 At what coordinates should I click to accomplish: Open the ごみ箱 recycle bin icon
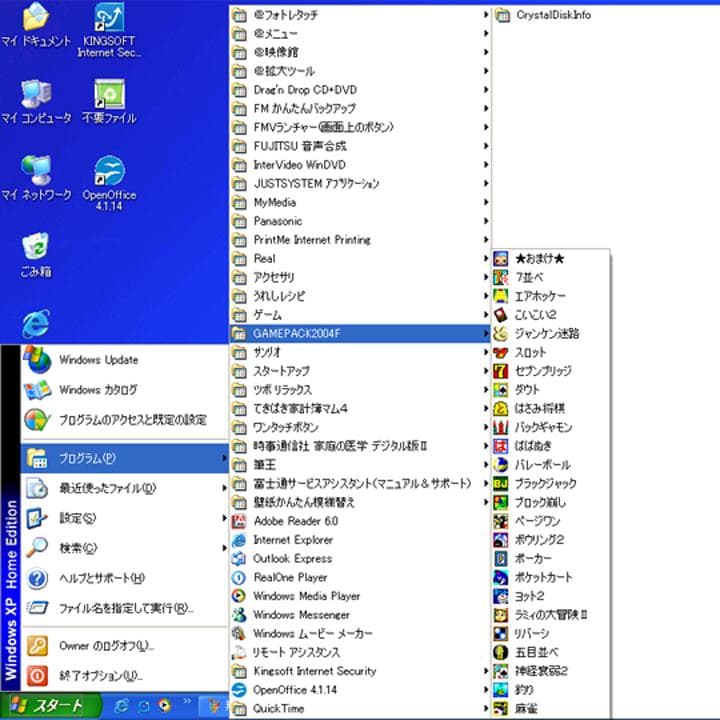coord(36,256)
